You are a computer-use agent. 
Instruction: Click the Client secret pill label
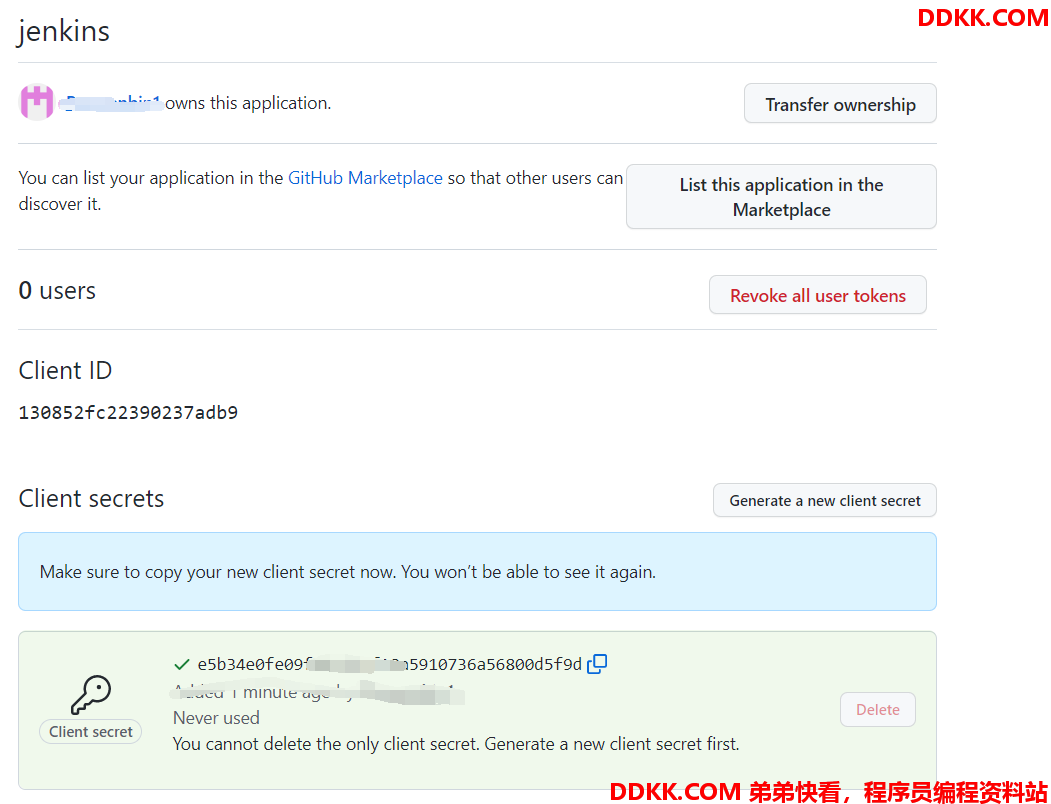click(90, 732)
